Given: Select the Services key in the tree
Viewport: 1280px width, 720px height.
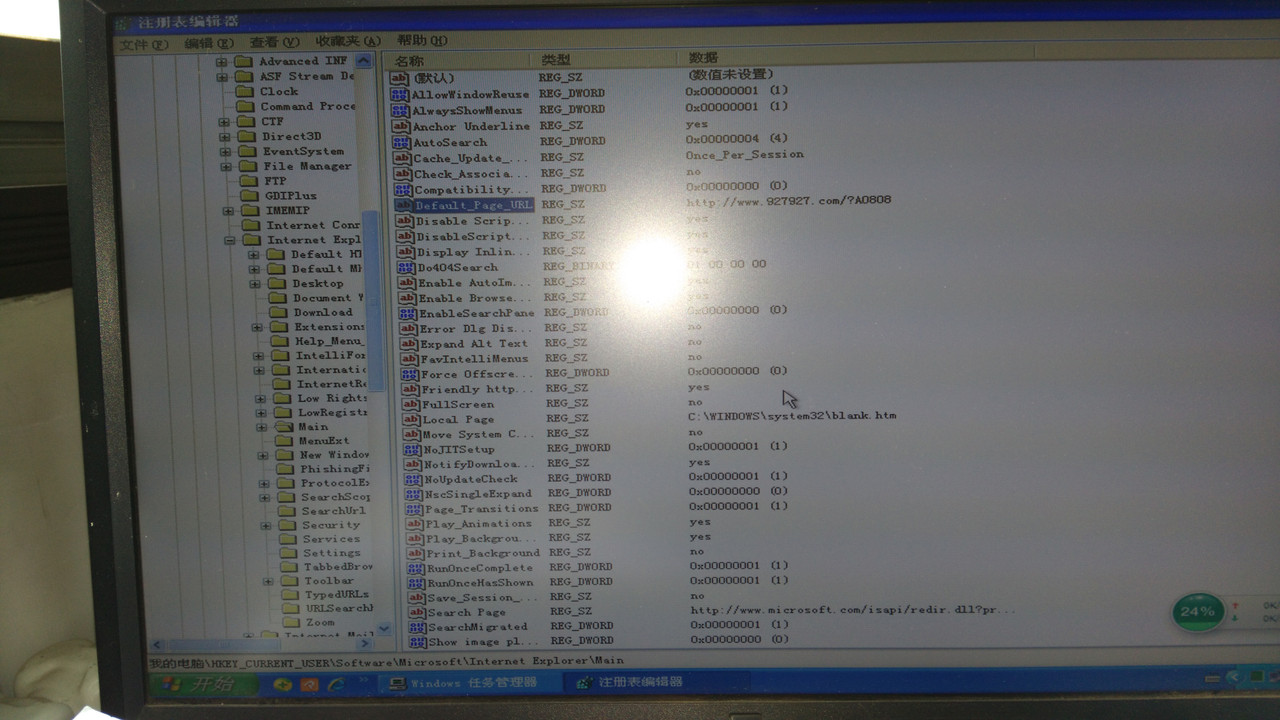Looking at the screenshot, I should (x=331, y=539).
